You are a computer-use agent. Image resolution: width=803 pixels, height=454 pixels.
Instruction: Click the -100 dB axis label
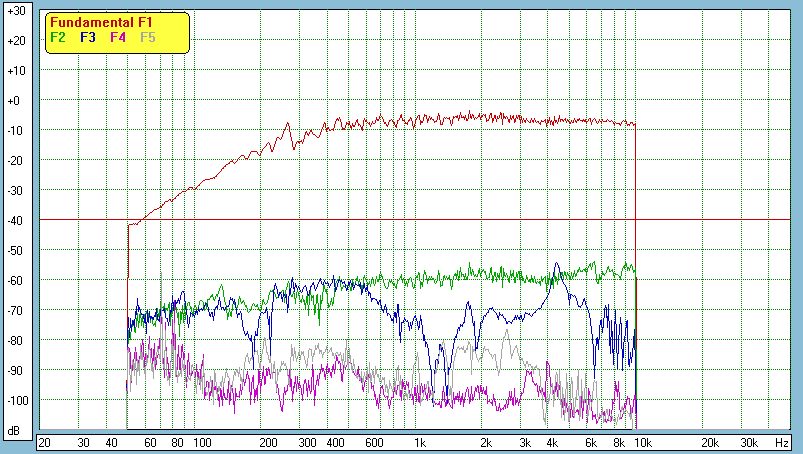click(18, 400)
